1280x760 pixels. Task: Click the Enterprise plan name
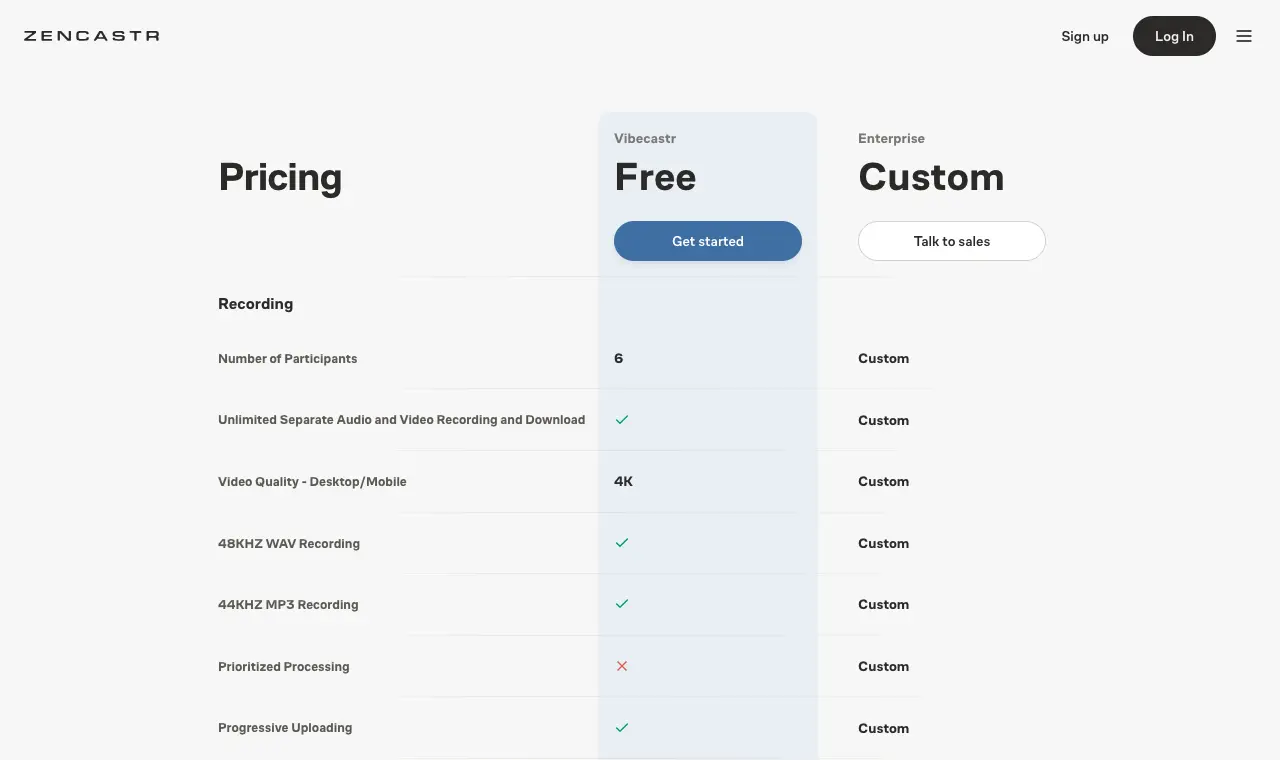click(891, 138)
